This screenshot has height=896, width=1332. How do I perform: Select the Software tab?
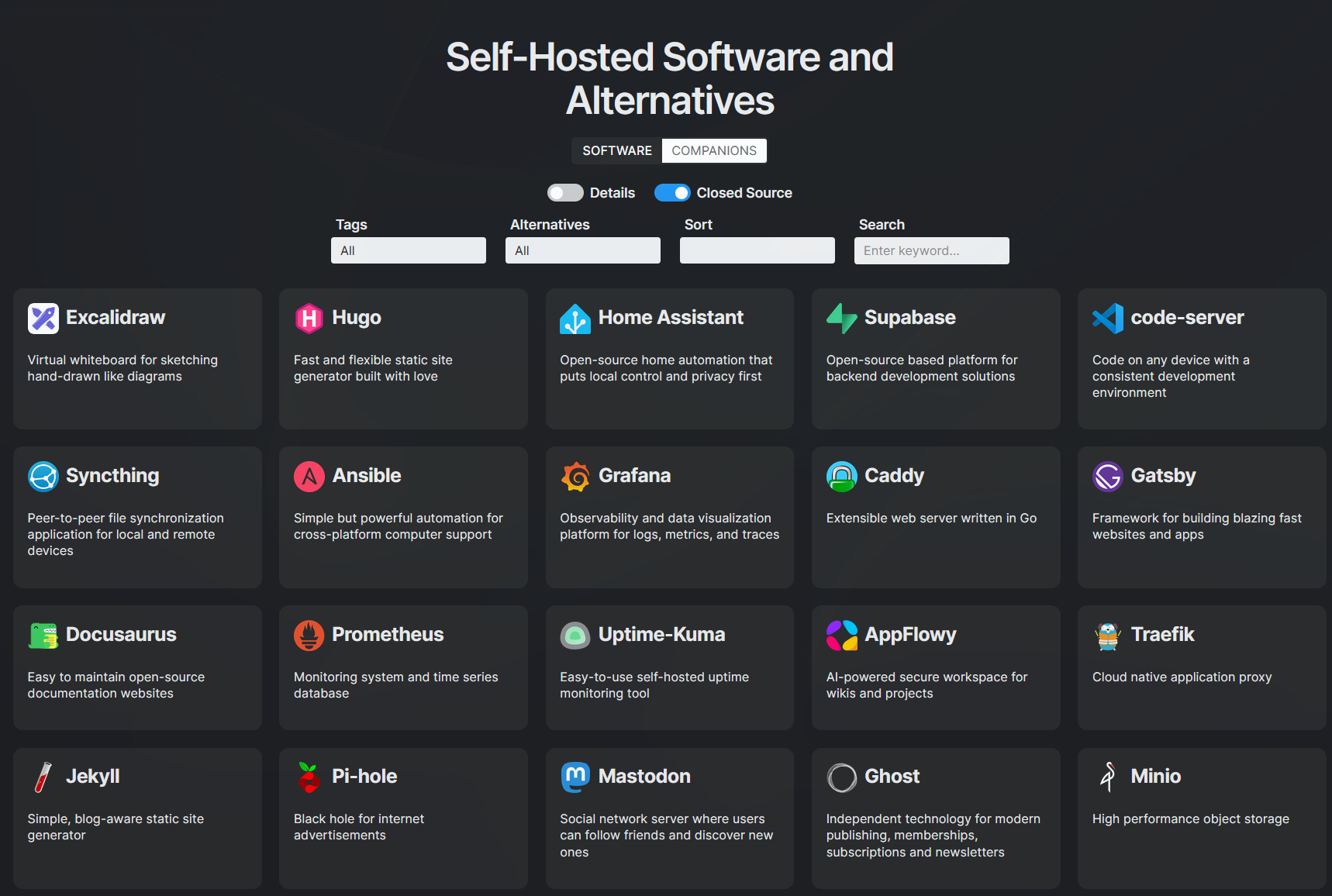pyautogui.click(x=617, y=150)
